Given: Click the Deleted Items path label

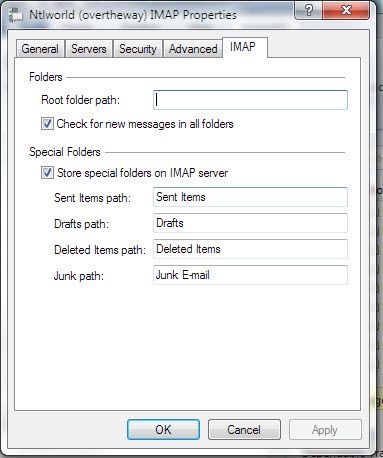Looking at the screenshot, I should [100, 250].
